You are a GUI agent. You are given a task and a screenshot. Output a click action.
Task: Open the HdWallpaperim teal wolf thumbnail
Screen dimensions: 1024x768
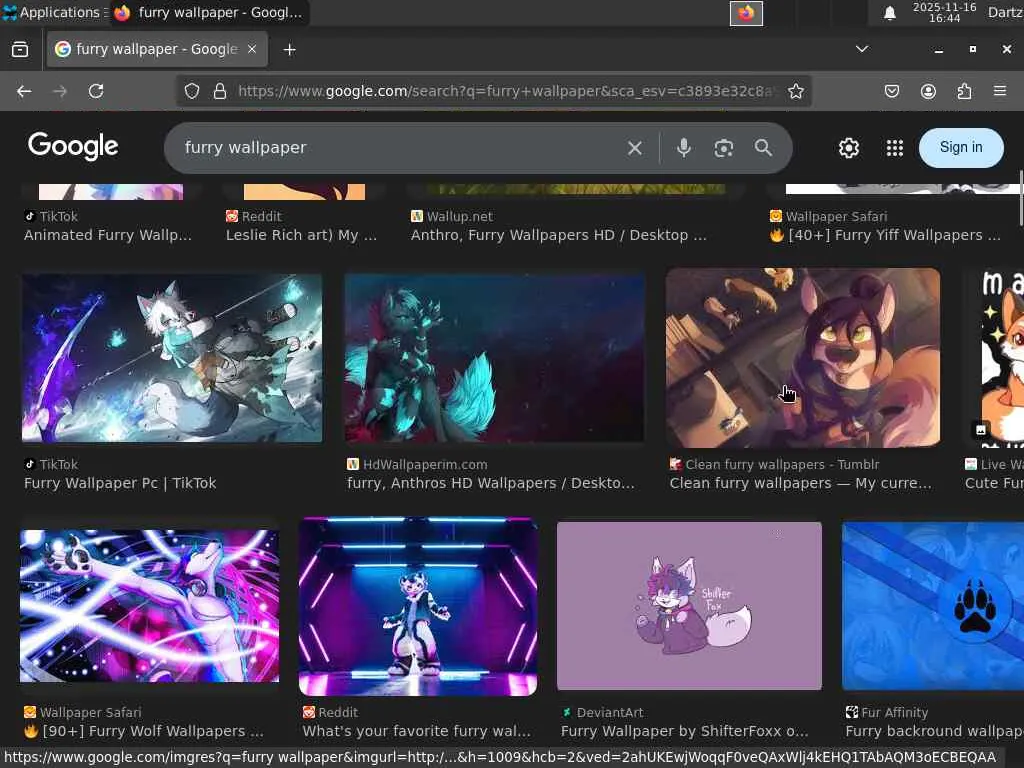494,359
